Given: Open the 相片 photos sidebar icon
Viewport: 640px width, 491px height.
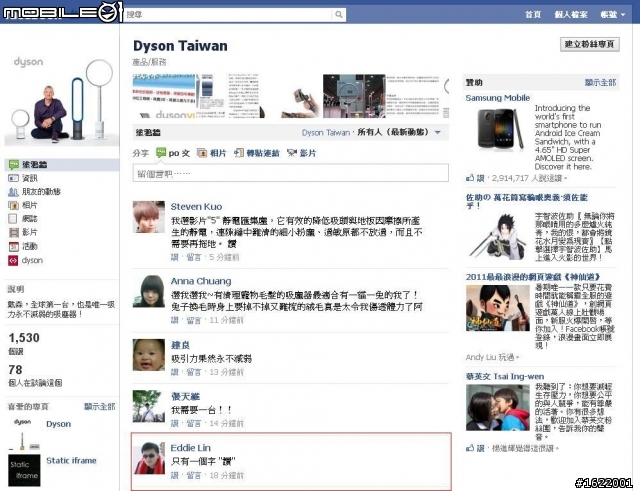Looking at the screenshot, I should (13, 205).
